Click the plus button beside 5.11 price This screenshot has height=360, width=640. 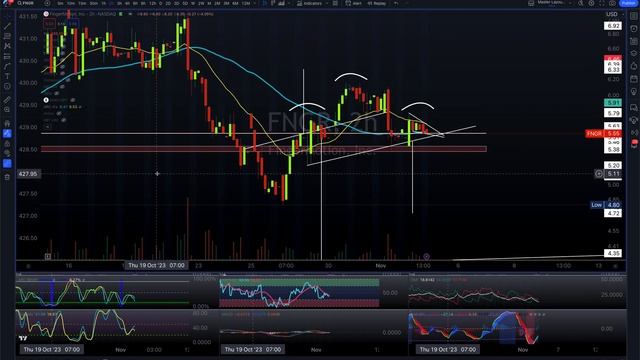[599, 174]
